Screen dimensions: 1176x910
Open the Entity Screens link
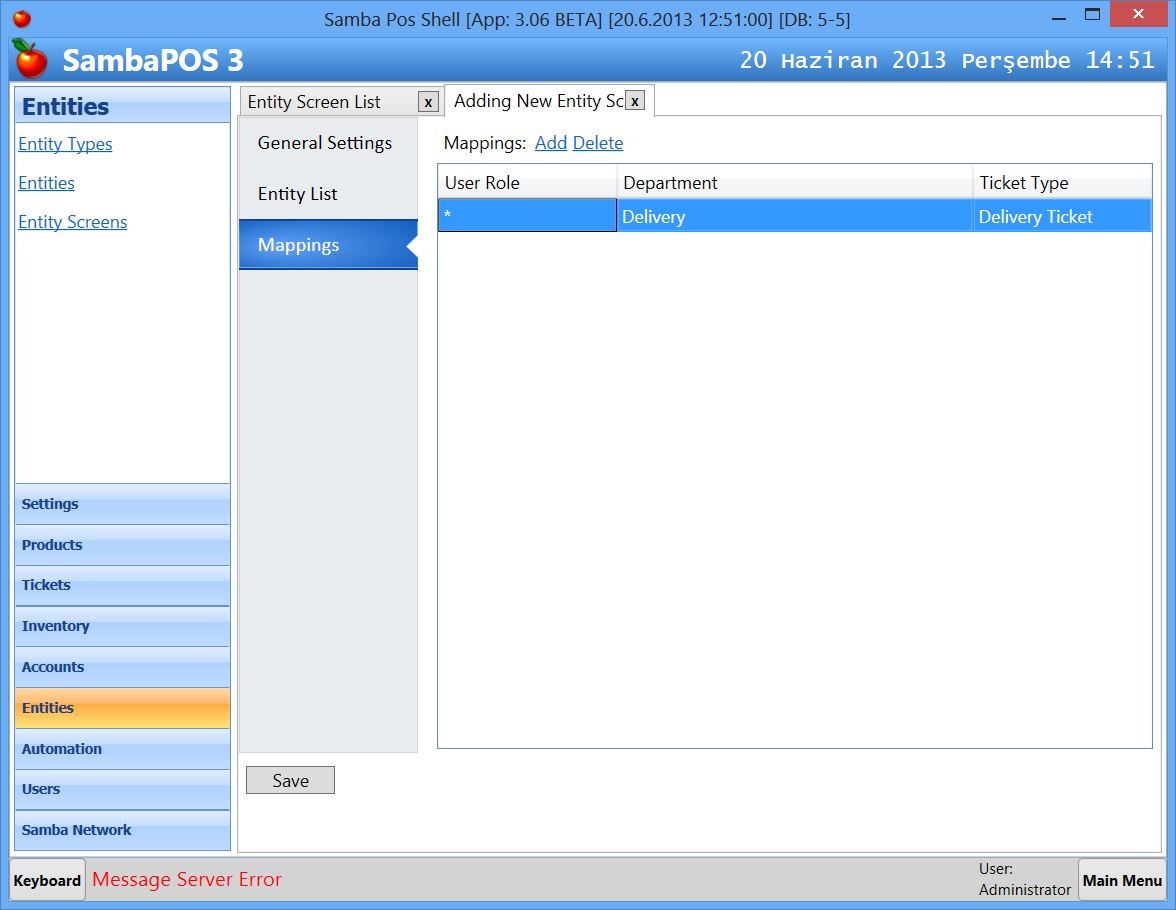[x=72, y=222]
